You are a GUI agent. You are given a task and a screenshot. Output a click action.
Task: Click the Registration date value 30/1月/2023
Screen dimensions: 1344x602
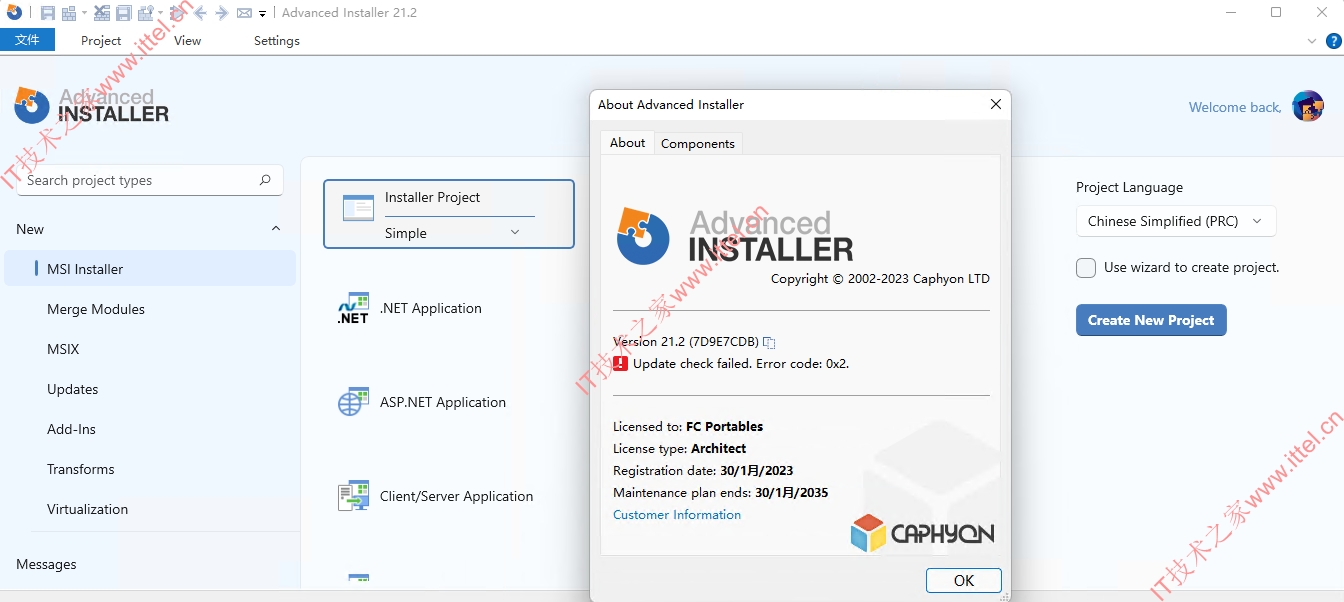pos(756,471)
